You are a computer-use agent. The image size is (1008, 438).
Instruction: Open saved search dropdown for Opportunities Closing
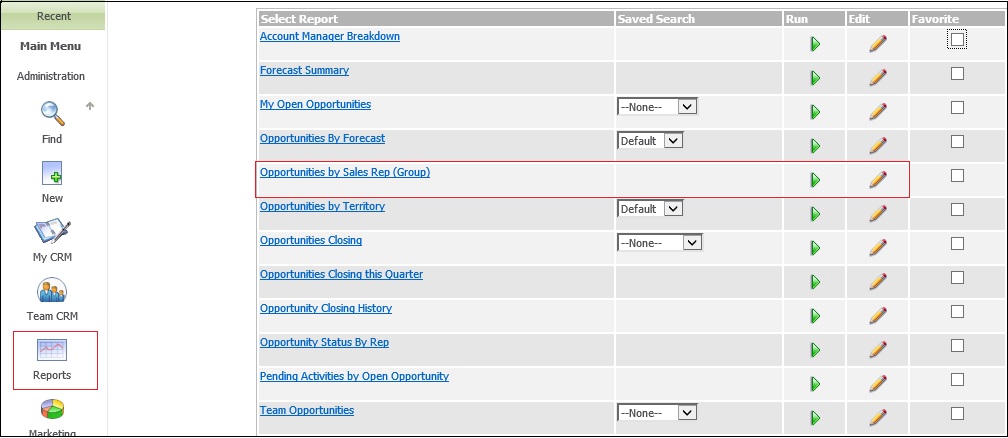(x=660, y=243)
